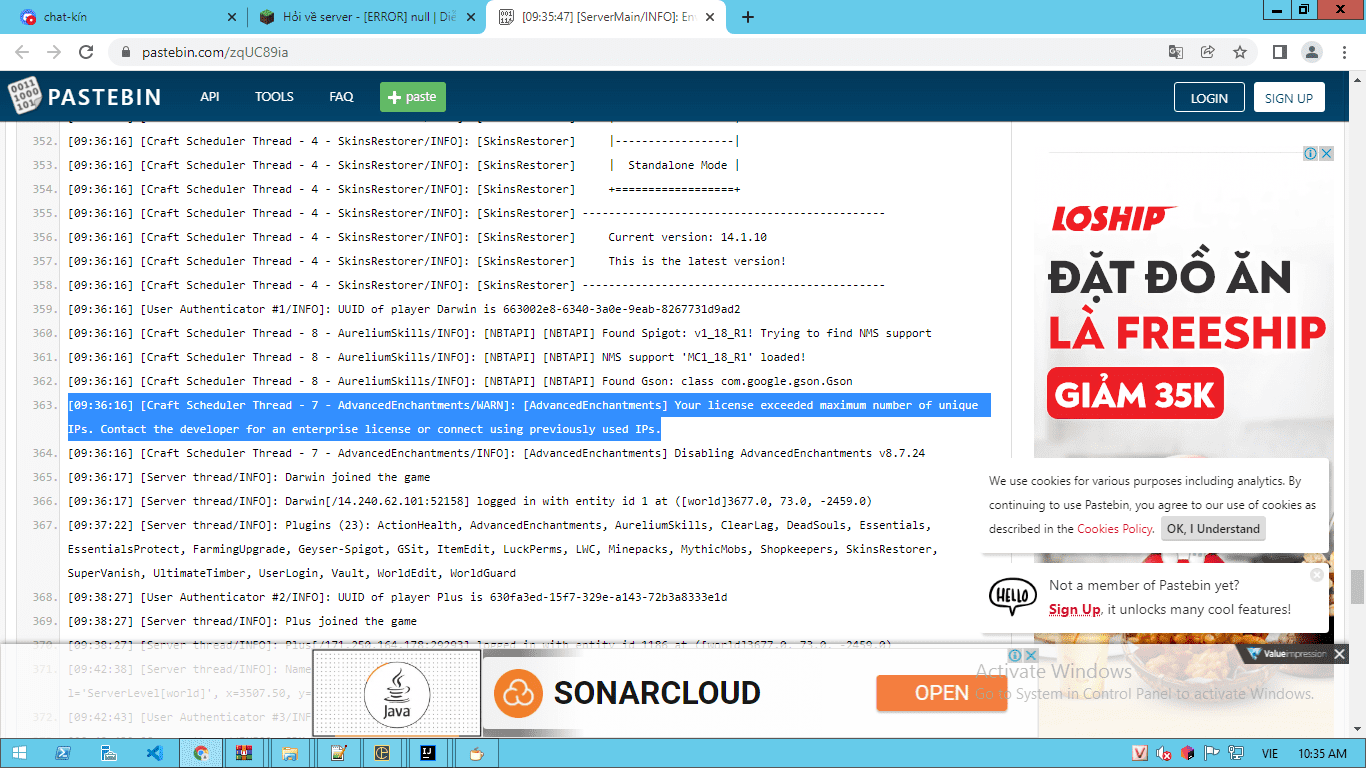The image size is (1366, 768).
Task: Open the API menu item
Action: [x=210, y=97]
